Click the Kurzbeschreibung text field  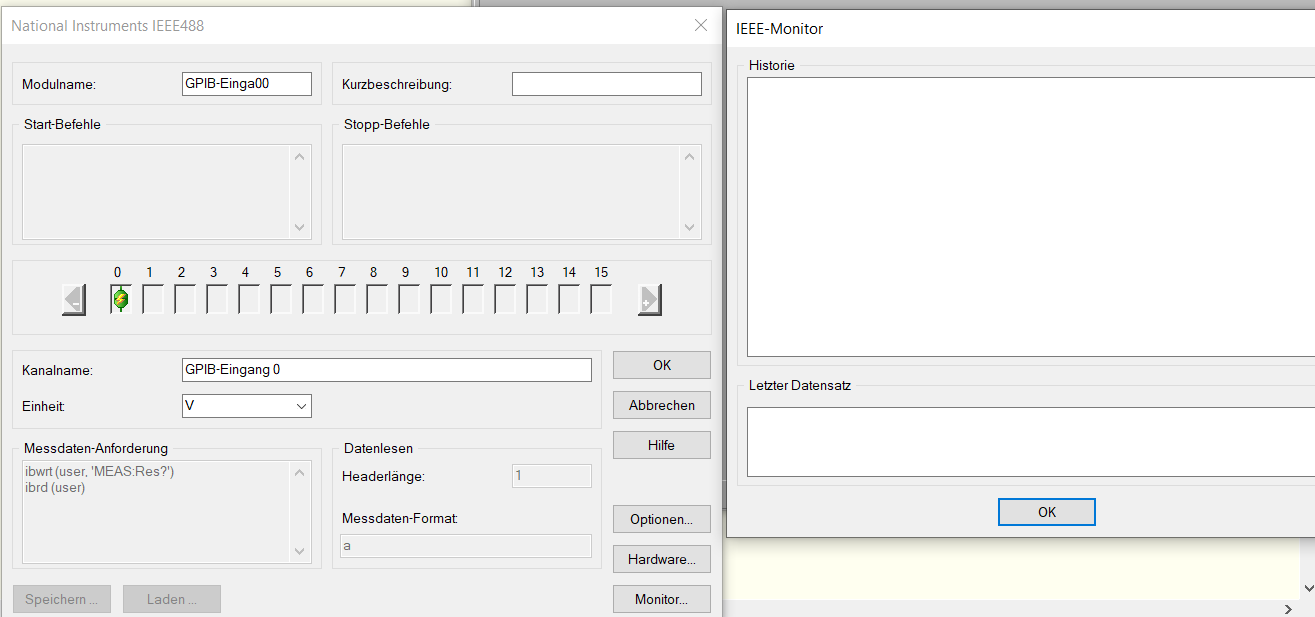(x=607, y=84)
